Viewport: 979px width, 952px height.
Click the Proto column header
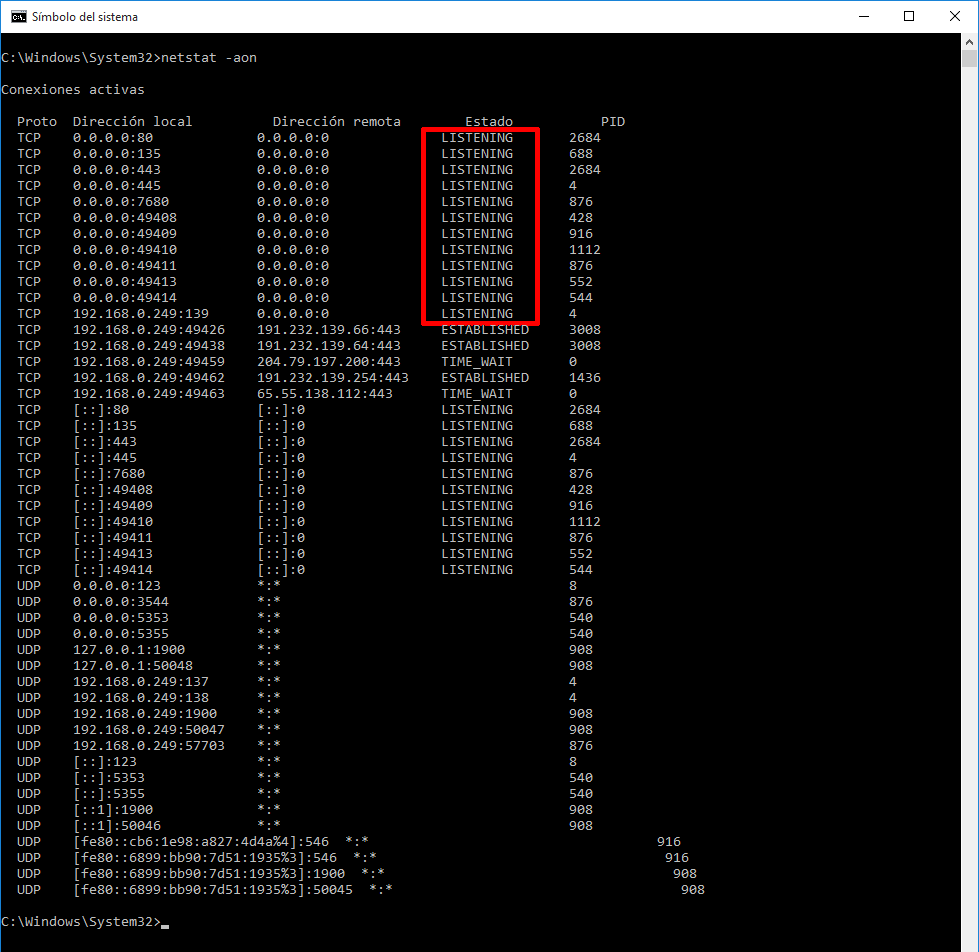[37, 122]
